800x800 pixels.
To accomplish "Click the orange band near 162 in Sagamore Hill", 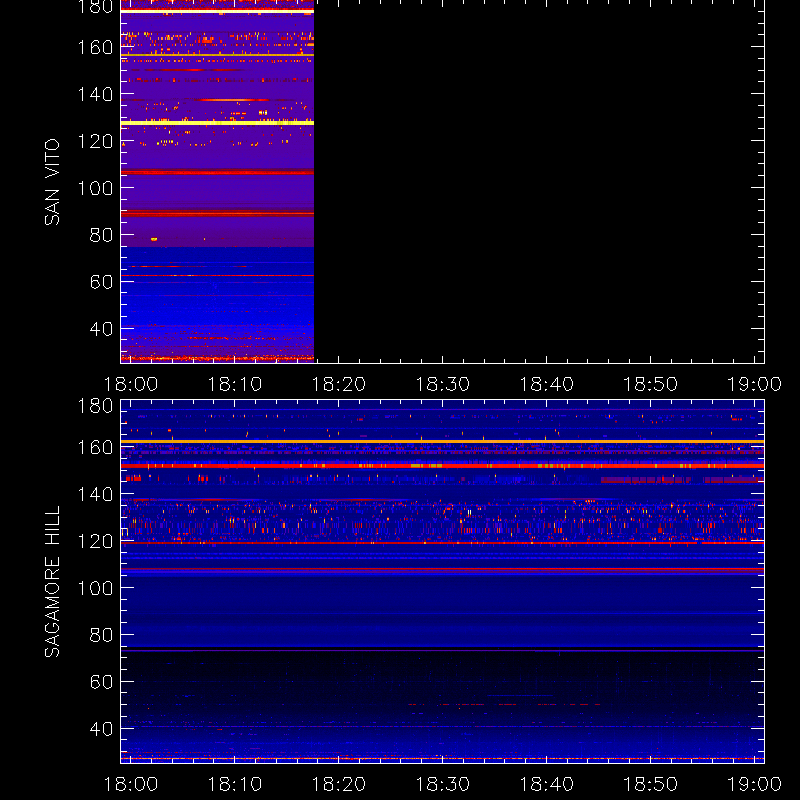I will (x=442, y=441).
